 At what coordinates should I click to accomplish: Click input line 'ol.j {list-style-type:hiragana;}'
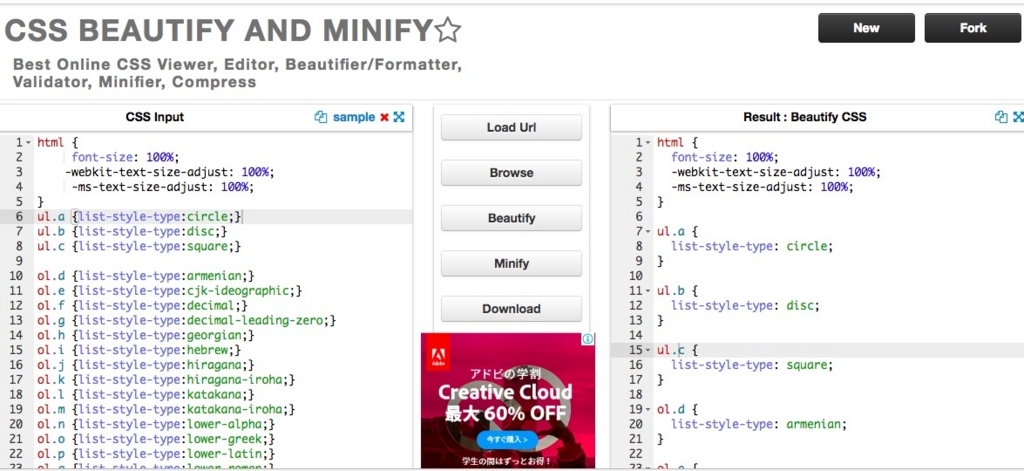tap(146, 365)
